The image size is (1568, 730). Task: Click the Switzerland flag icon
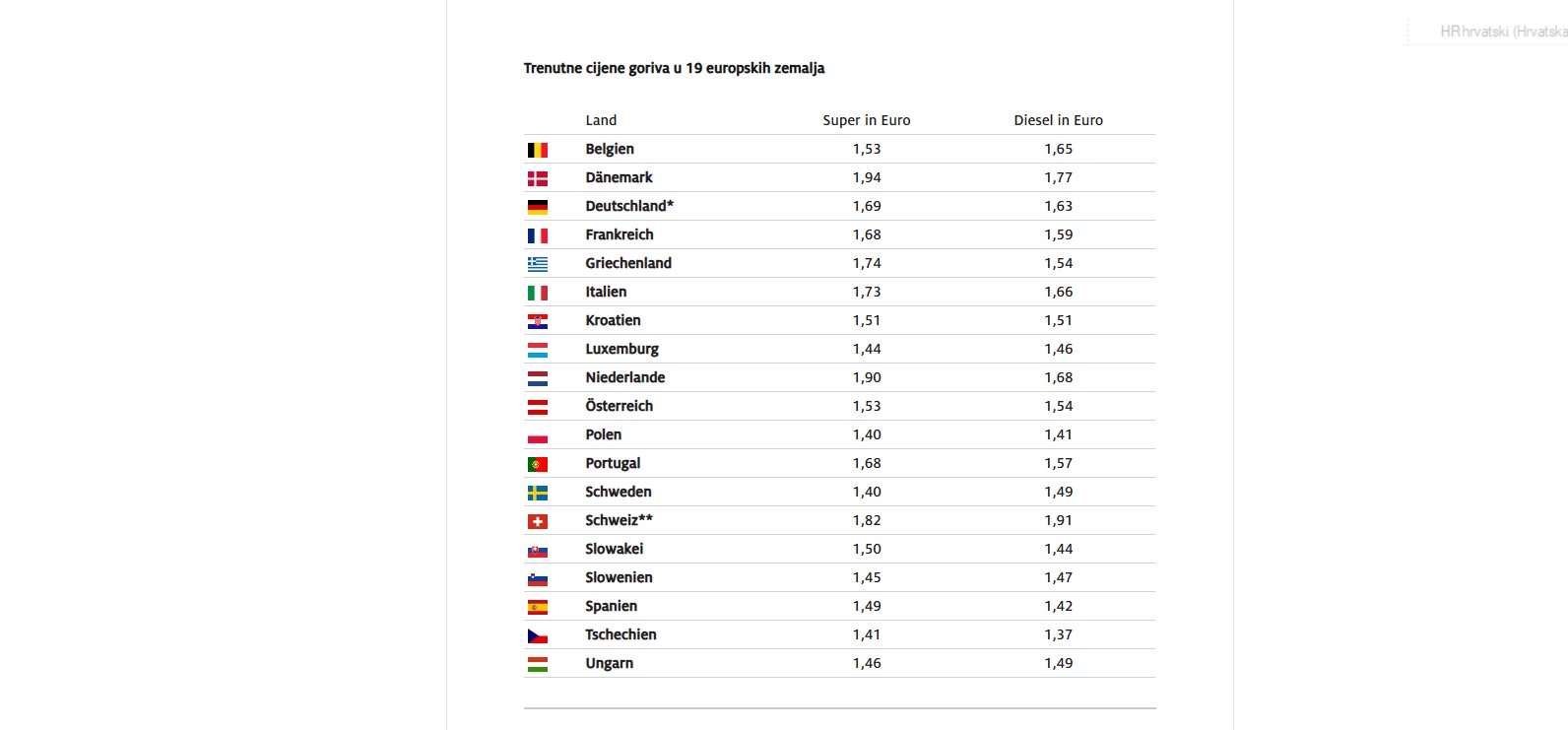point(538,521)
